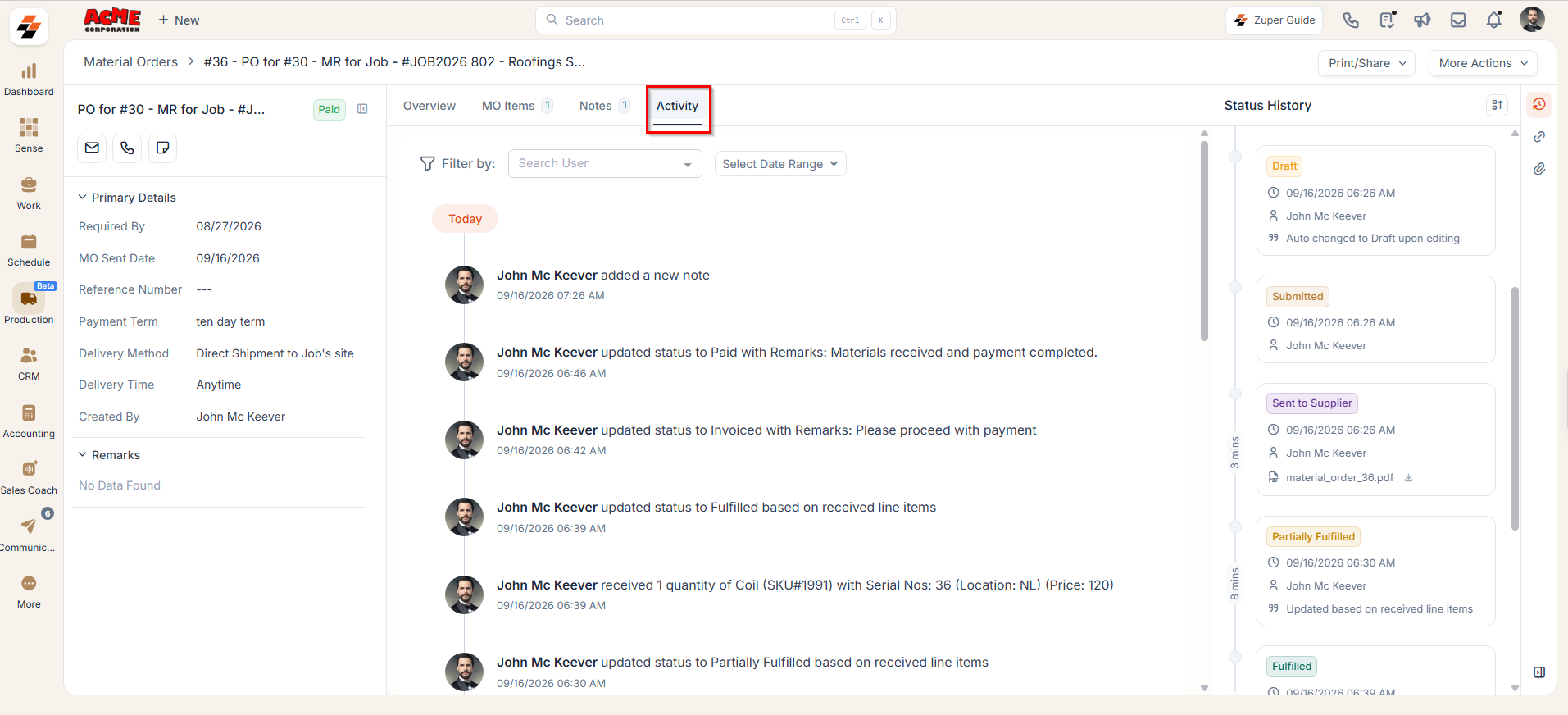Image resolution: width=1568 pixels, height=715 pixels.
Task: Open the Zuper Guide button
Action: point(1275,20)
